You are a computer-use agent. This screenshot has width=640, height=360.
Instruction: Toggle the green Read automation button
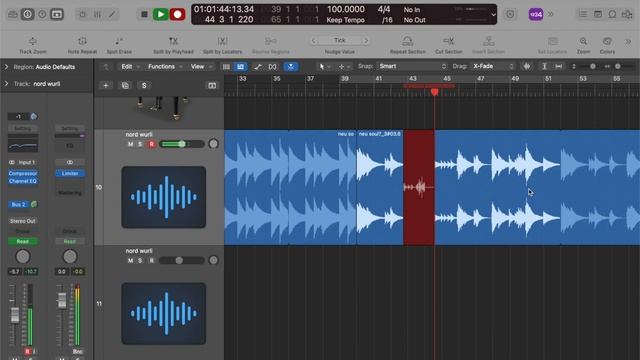(x=23, y=241)
